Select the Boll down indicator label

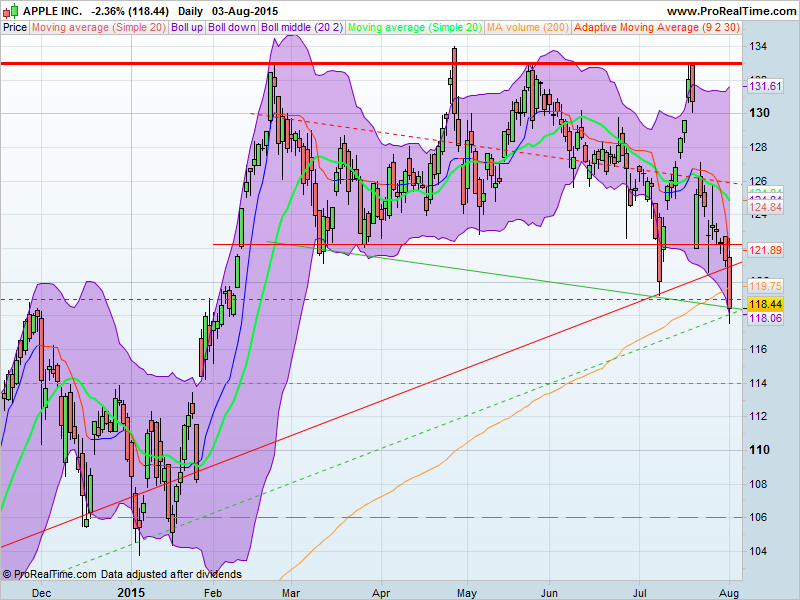click(232, 28)
